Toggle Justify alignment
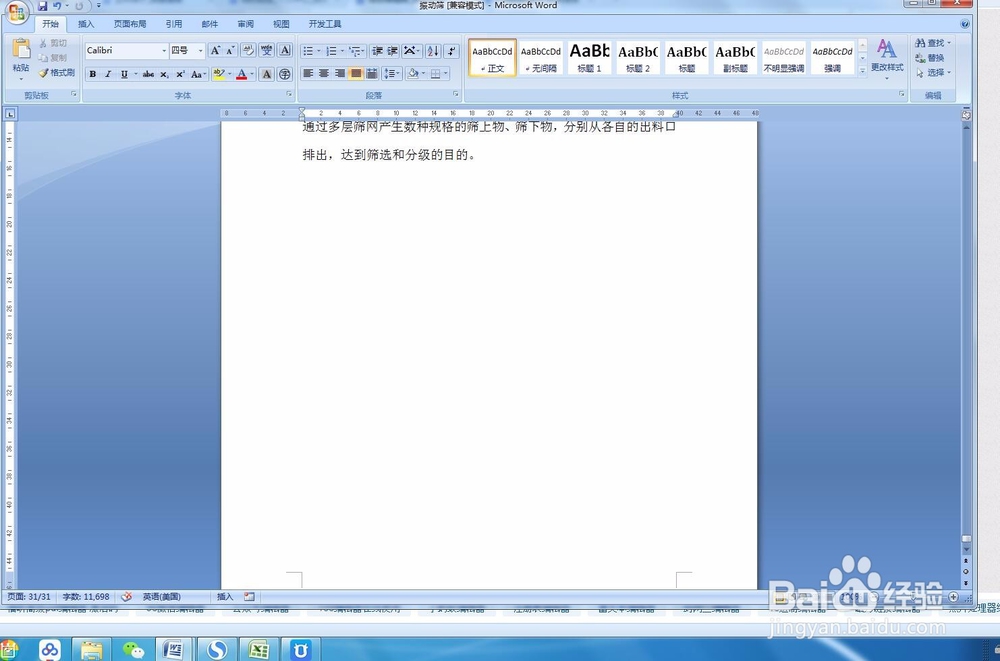Screen dimensions: 1000x661 [356, 73]
